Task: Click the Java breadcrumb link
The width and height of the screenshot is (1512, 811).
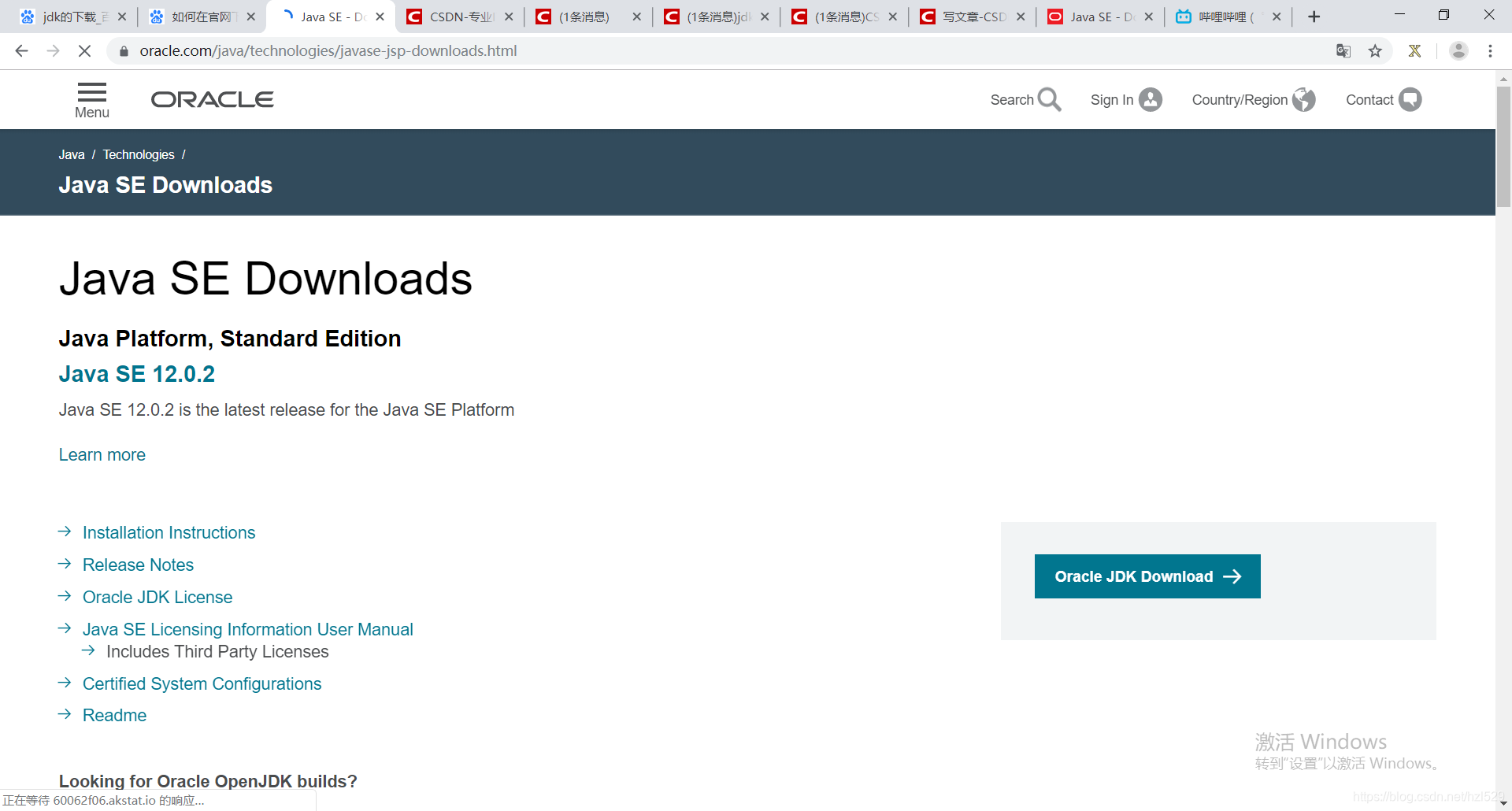Action: 72,154
